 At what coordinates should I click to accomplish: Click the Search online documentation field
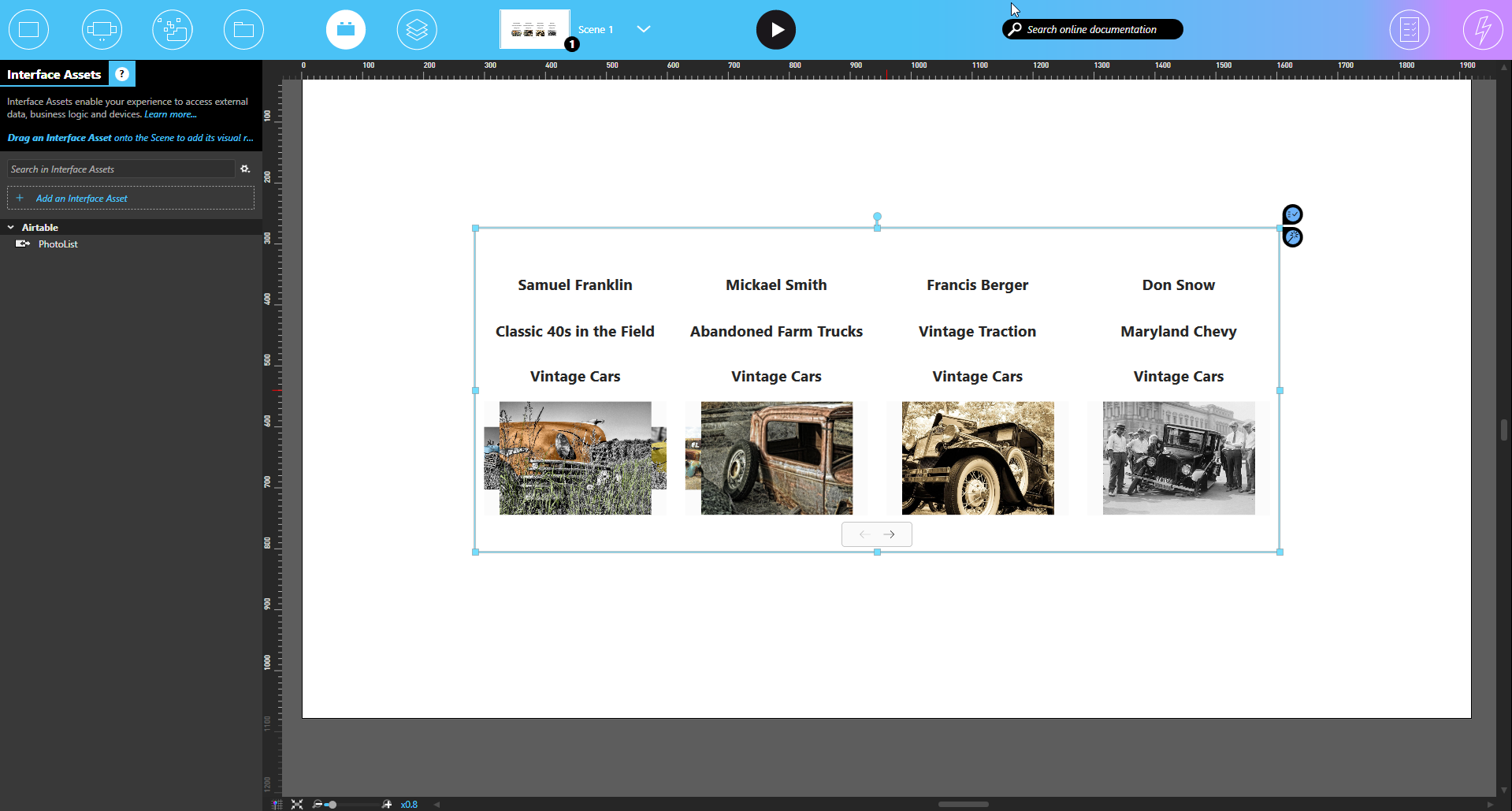1092,29
